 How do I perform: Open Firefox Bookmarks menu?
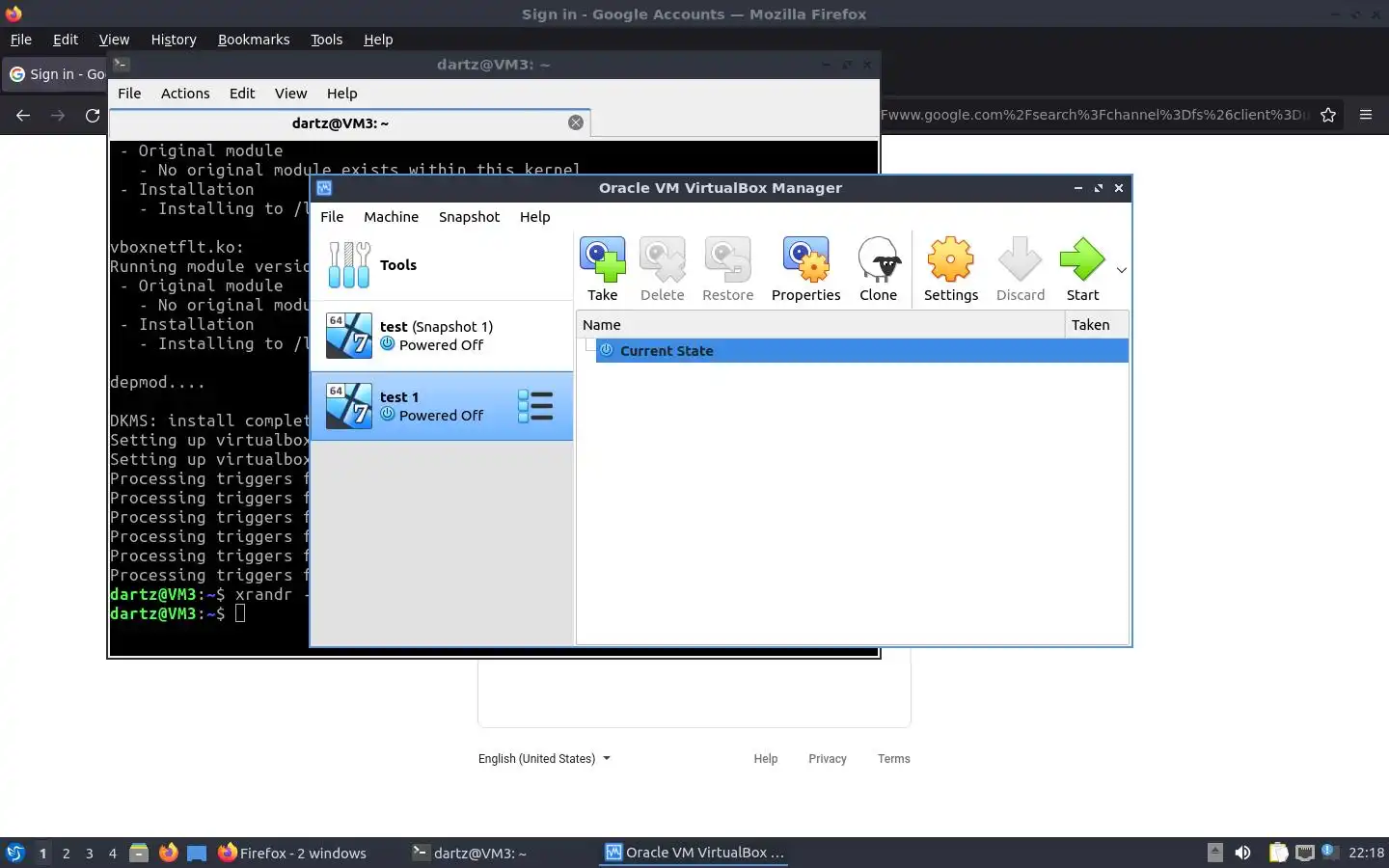tap(254, 40)
